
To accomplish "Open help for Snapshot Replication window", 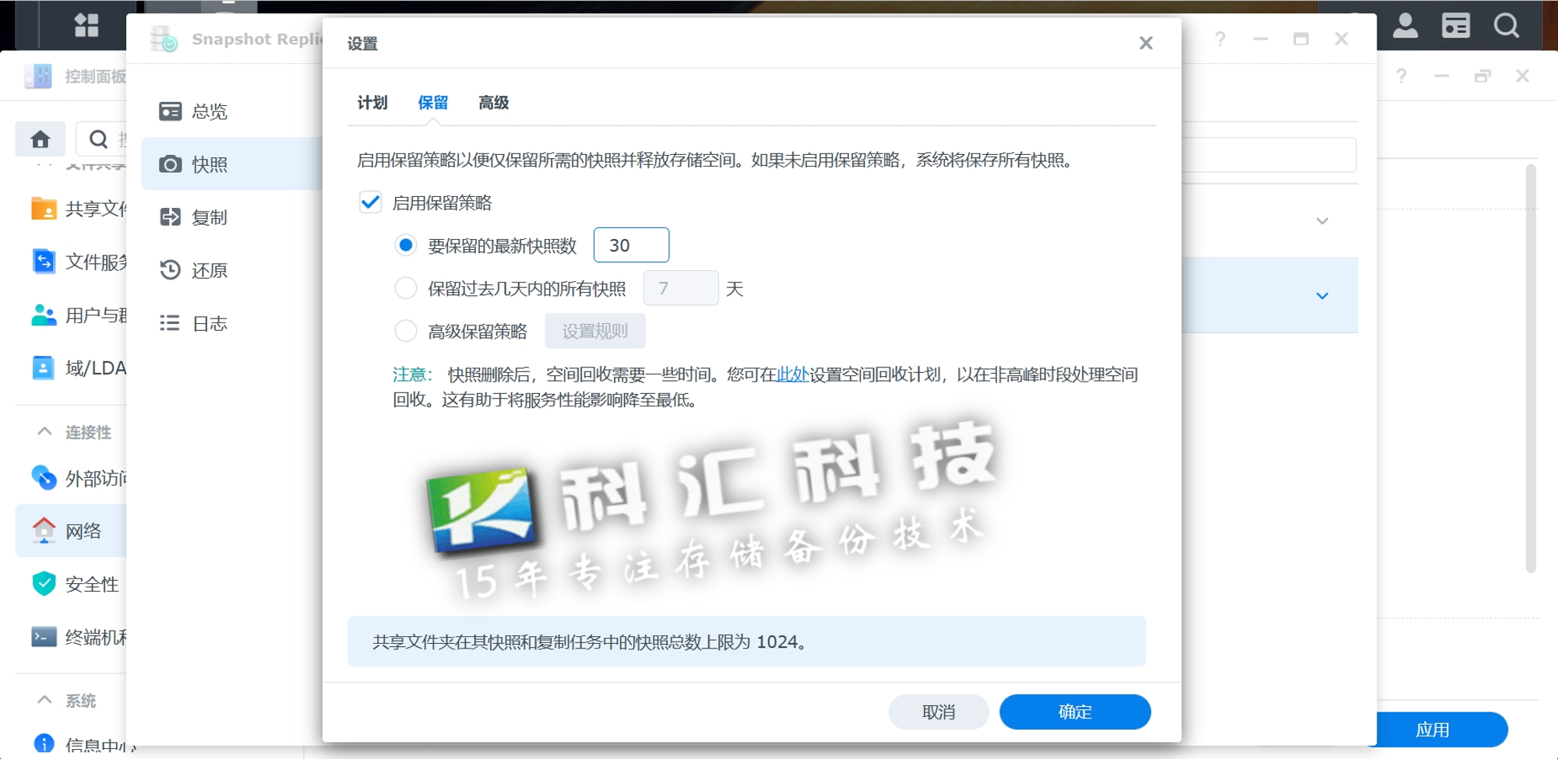I will coord(1220,39).
